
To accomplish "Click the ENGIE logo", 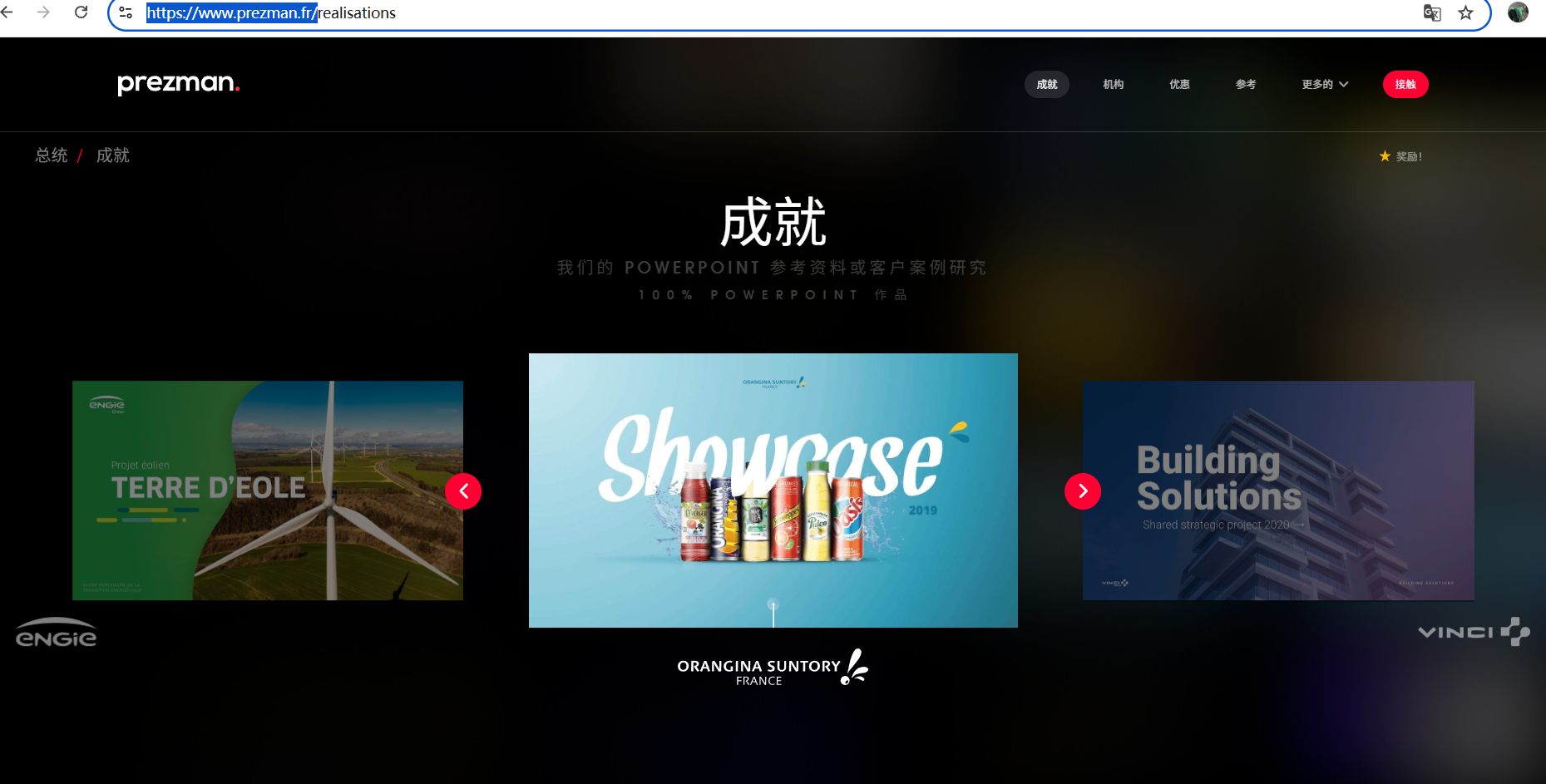I will [x=57, y=633].
